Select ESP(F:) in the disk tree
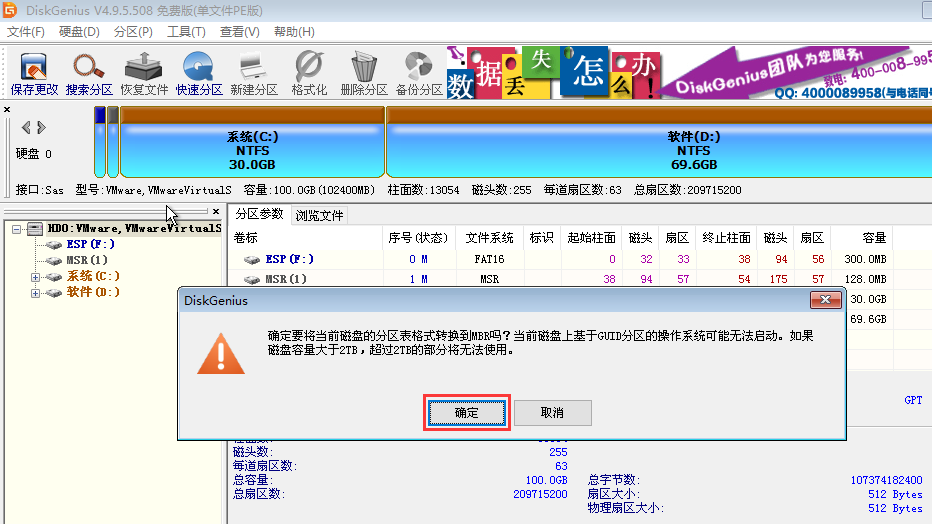This screenshot has height=524, width=932. pyautogui.click(x=90, y=244)
